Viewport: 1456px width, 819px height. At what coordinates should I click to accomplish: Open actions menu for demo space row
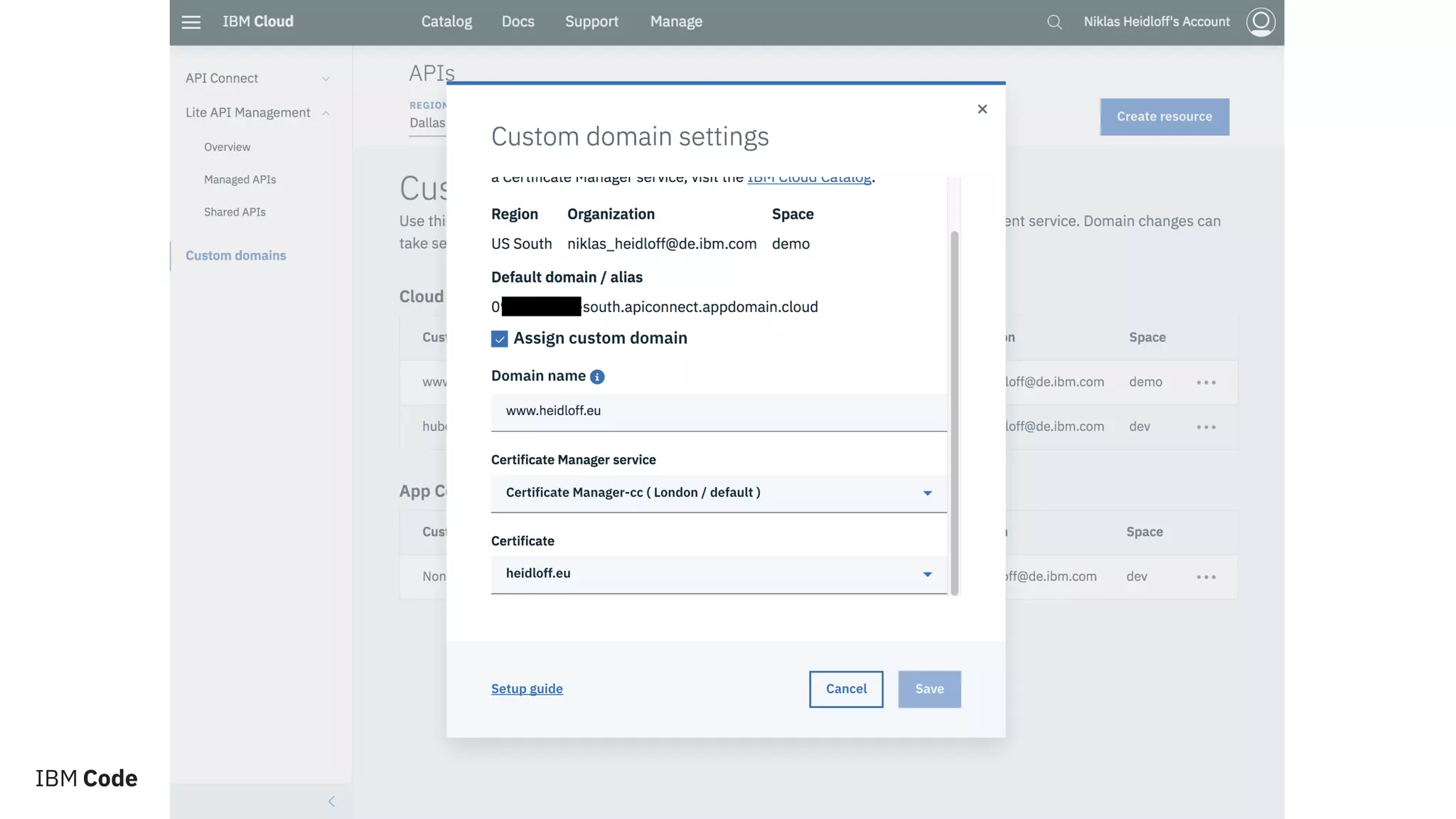click(x=1206, y=382)
